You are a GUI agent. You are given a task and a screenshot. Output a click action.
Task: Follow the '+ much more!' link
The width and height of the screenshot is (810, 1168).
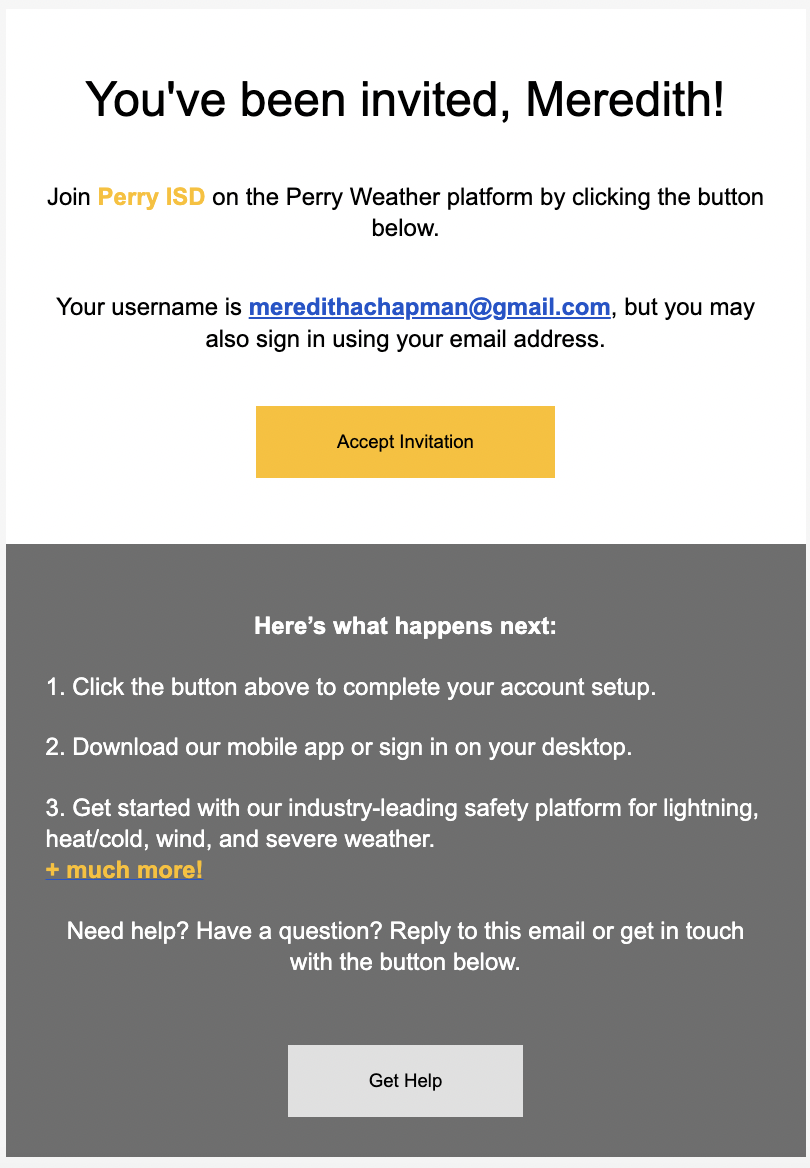[124, 869]
